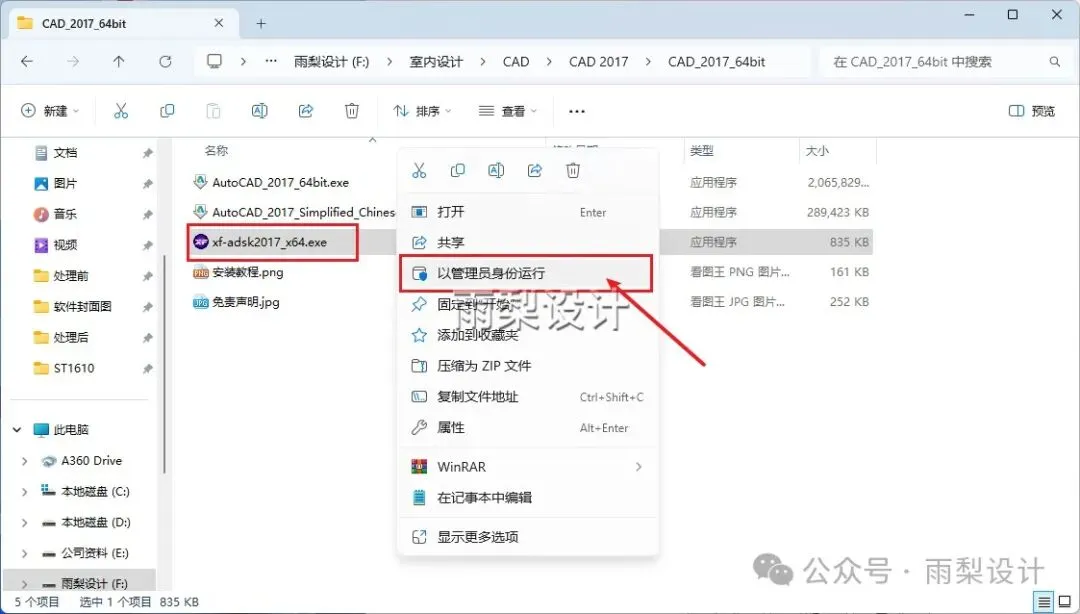Image resolution: width=1080 pixels, height=614 pixels.
Task: Toggle the 预览 preview pane
Action: [1032, 111]
